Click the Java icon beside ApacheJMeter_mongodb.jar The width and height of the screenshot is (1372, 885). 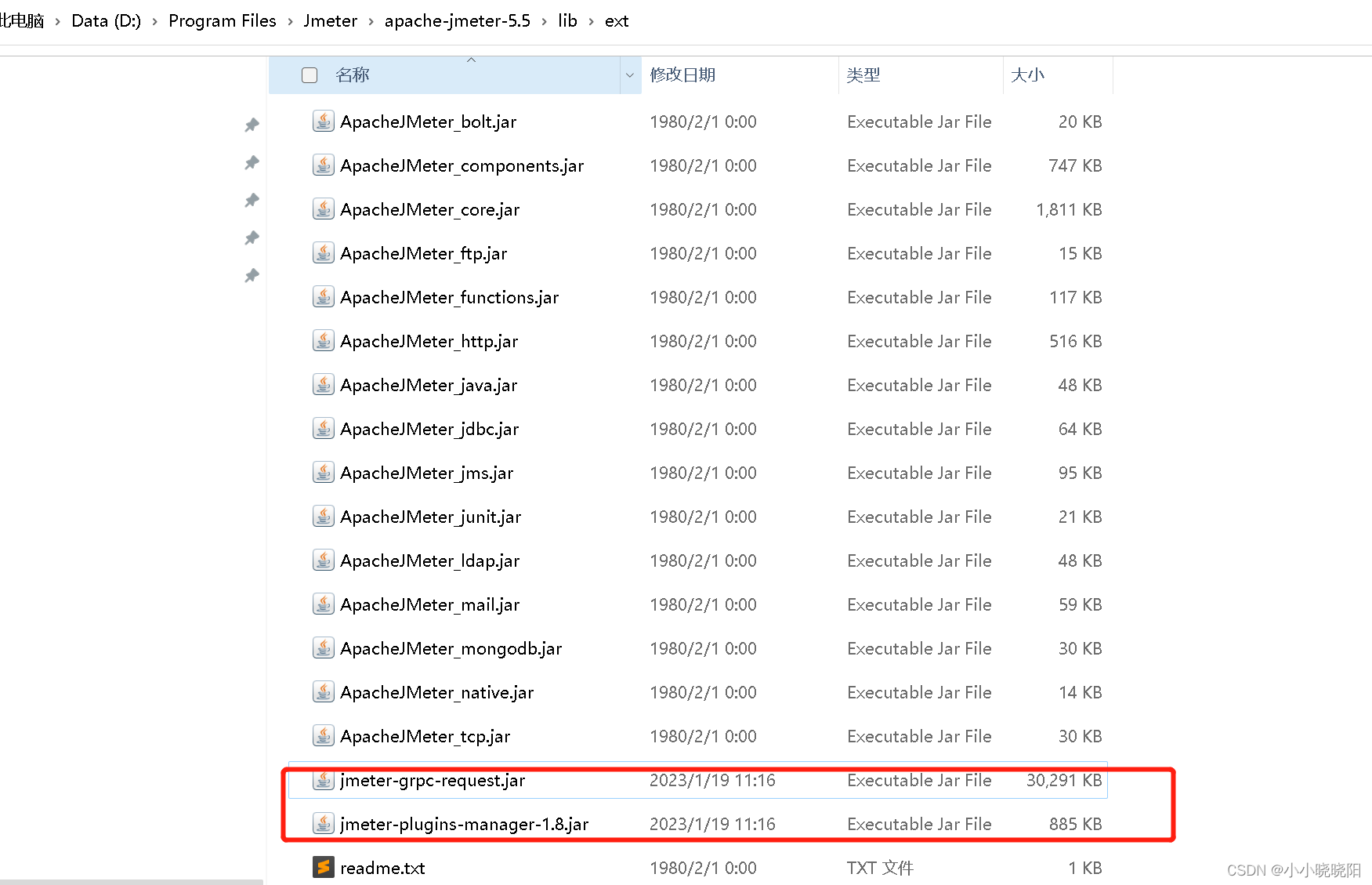[323, 648]
